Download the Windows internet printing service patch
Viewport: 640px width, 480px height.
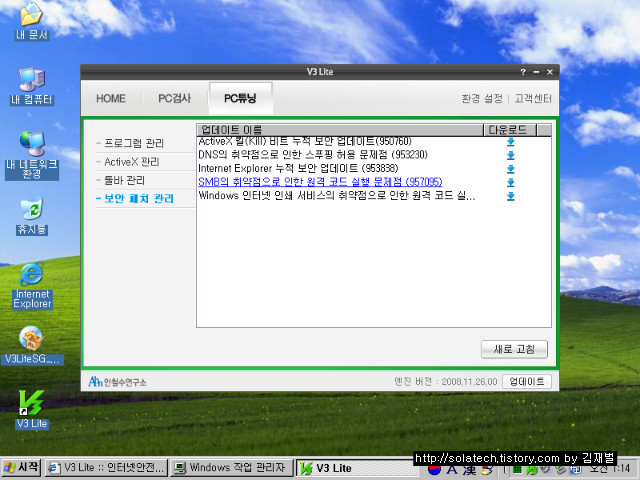pos(510,196)
